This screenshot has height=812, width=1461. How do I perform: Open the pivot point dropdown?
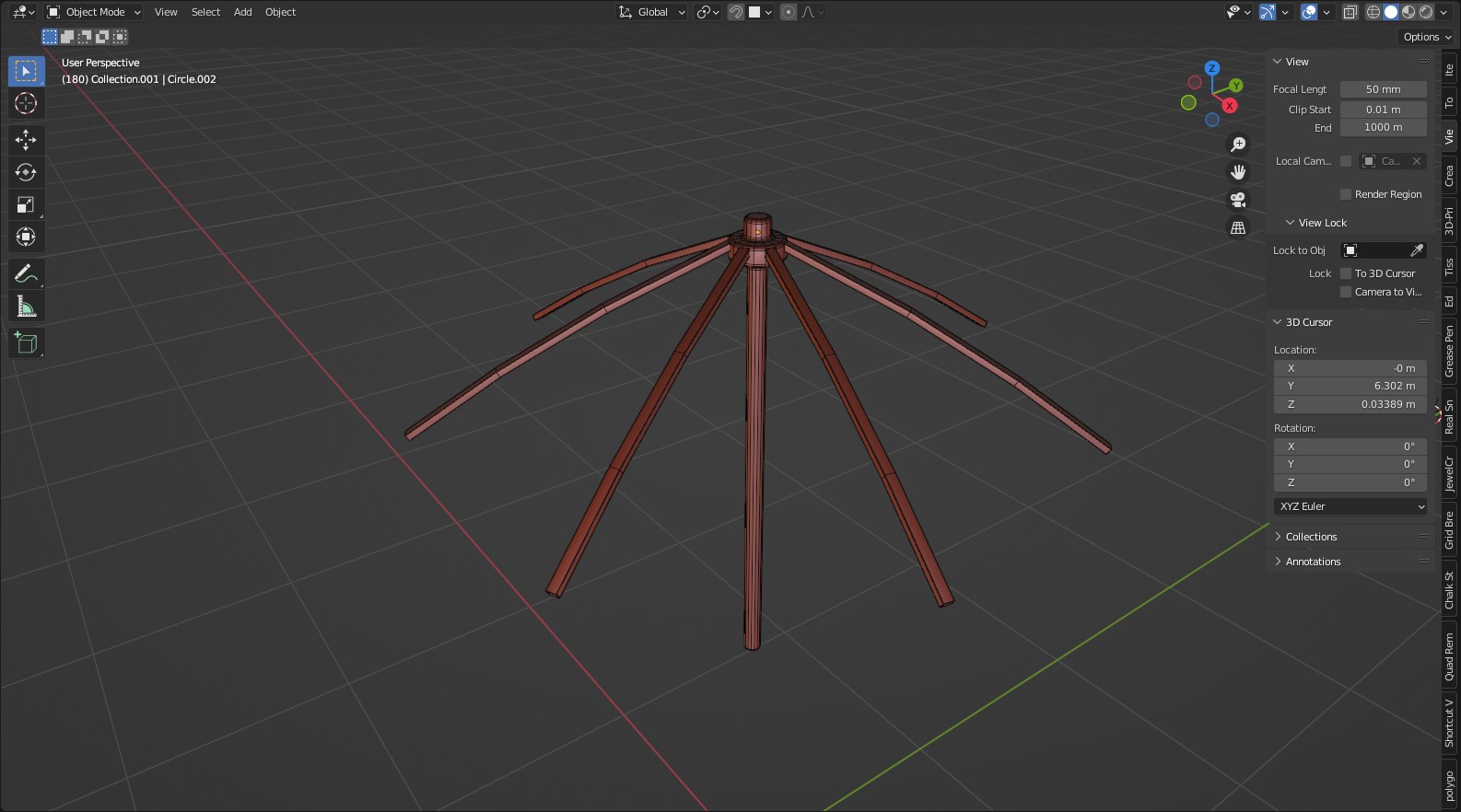tap(708, 12)
